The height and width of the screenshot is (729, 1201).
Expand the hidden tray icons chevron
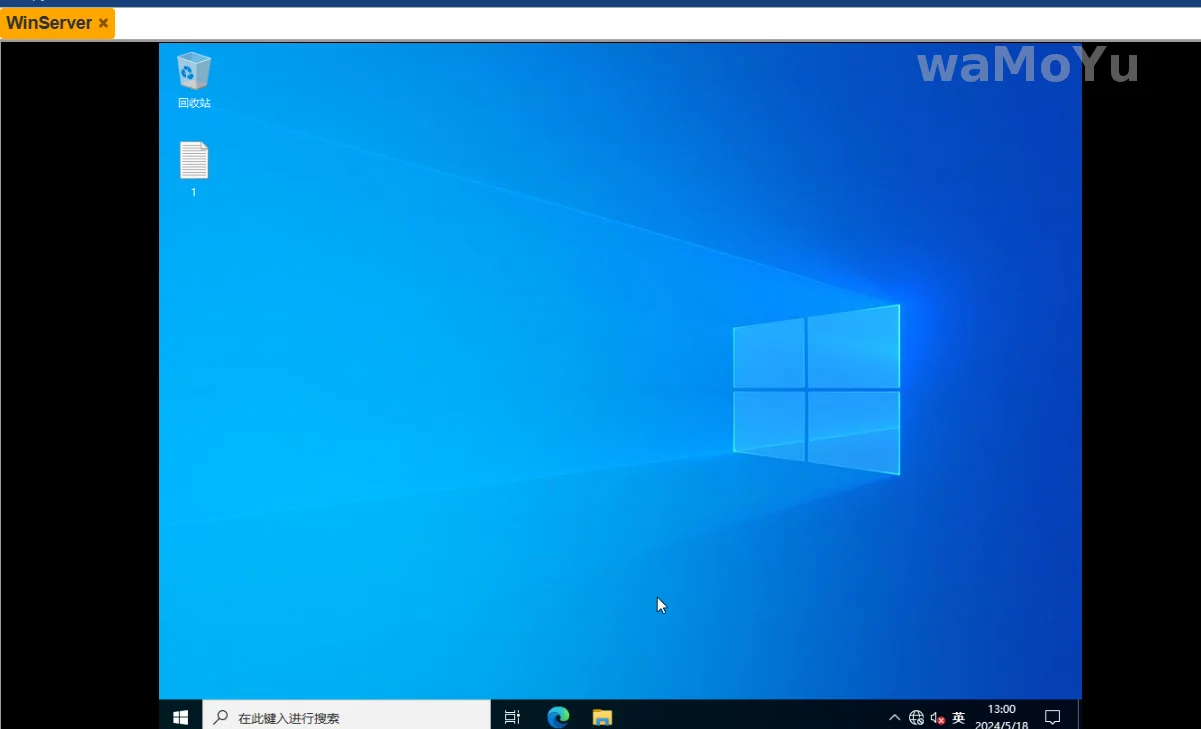pos(894,717)
